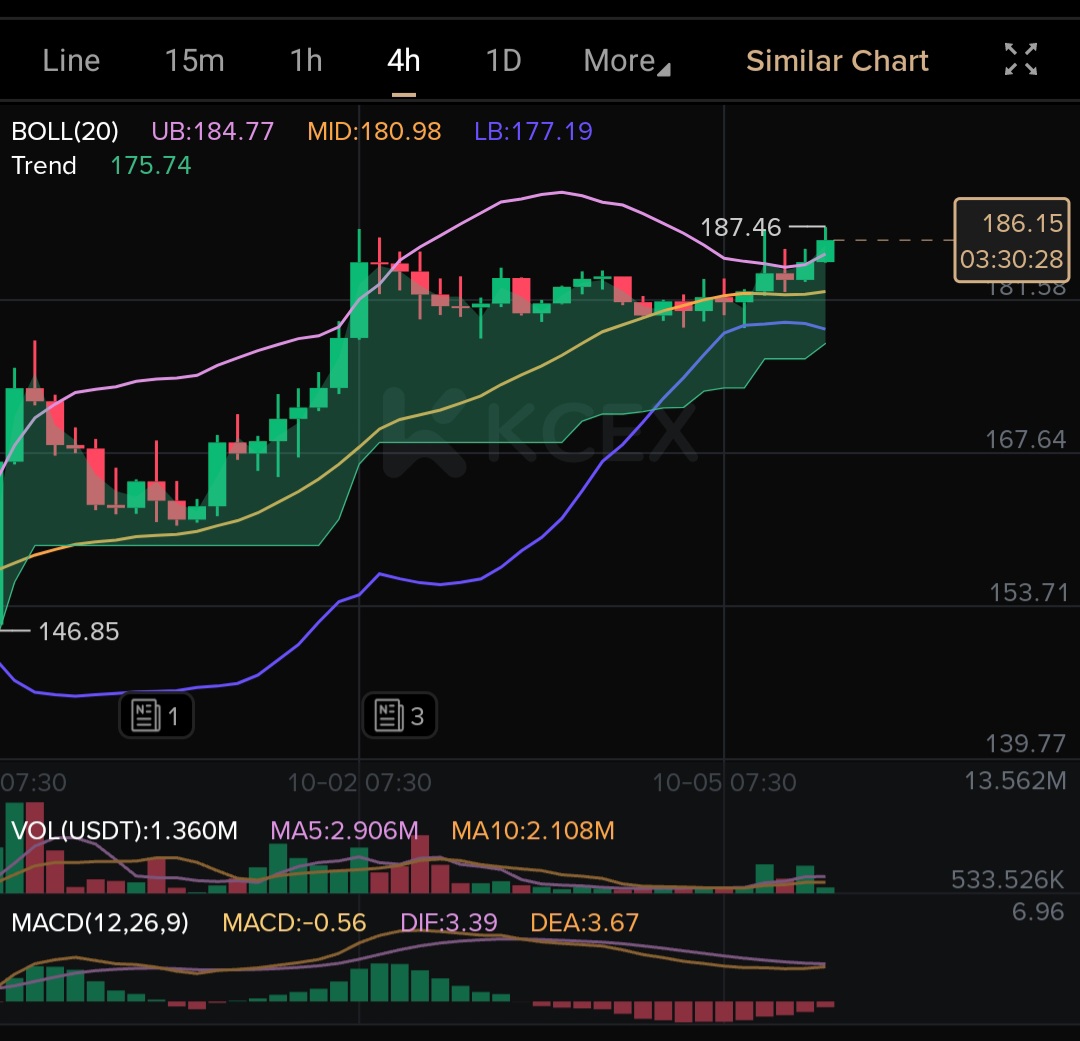Click the current price tag 186.15
1080x1041 pixels.
click(1011, 240)
